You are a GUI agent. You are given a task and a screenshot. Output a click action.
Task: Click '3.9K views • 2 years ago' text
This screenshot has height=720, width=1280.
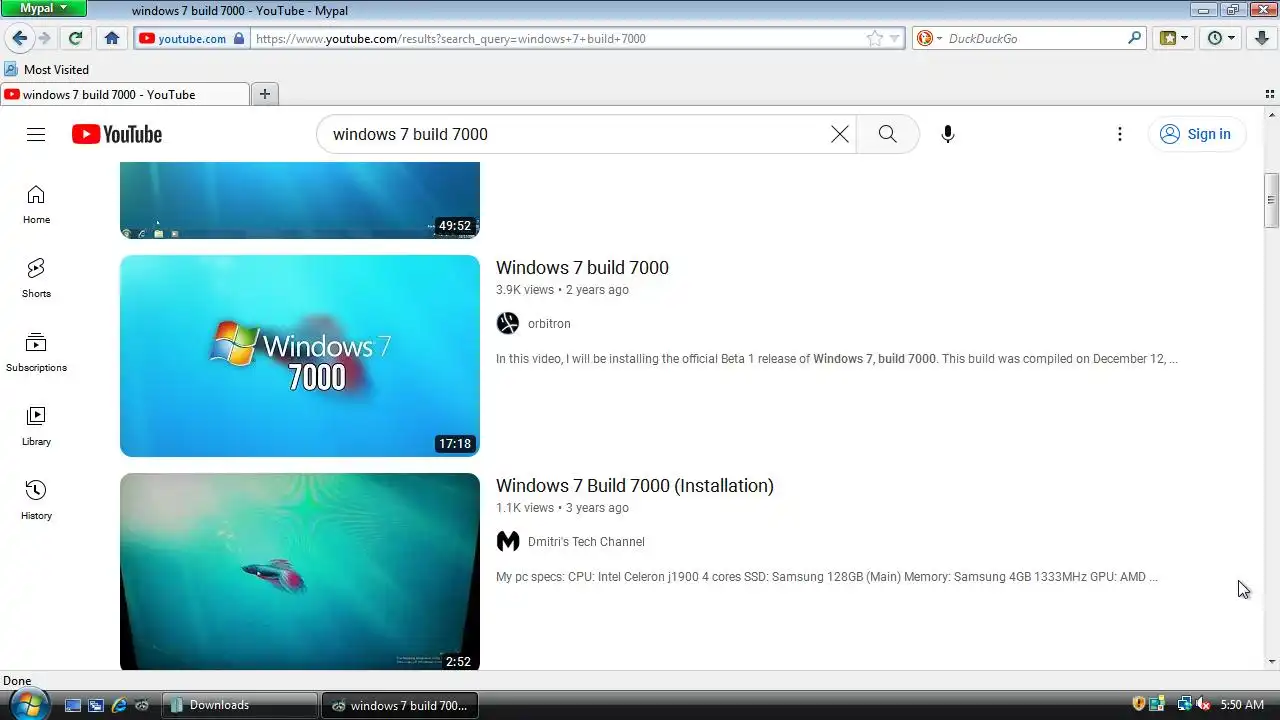[562, 290]
